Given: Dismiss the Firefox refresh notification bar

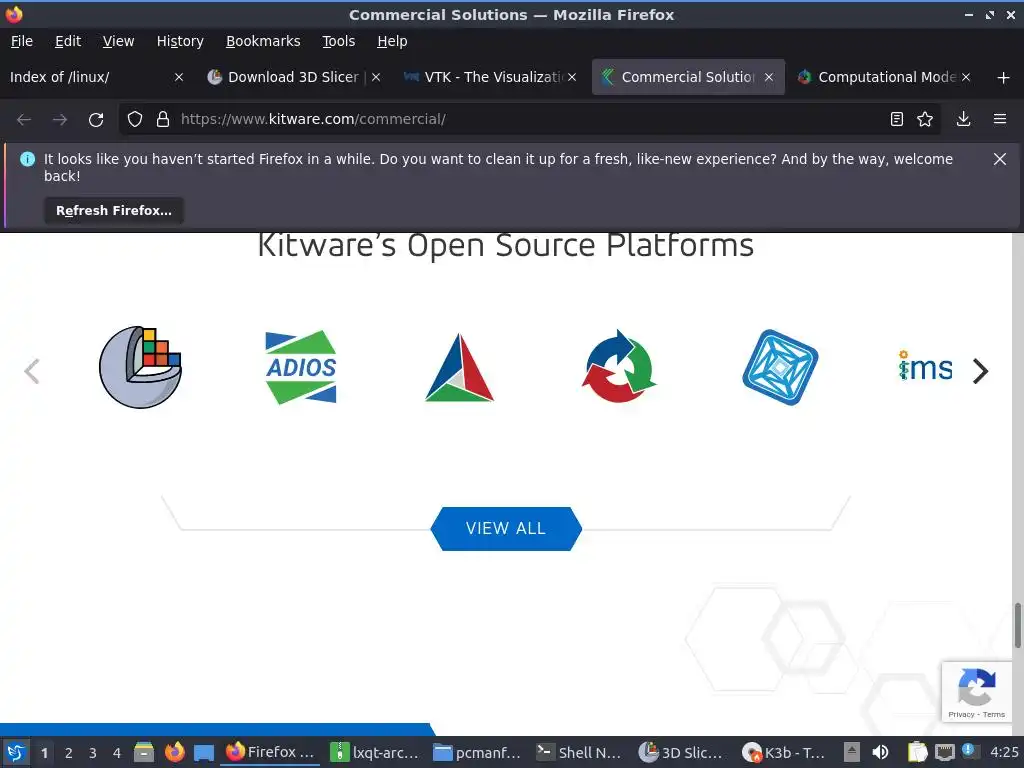Looking at the screenshot, I should 999,159.
